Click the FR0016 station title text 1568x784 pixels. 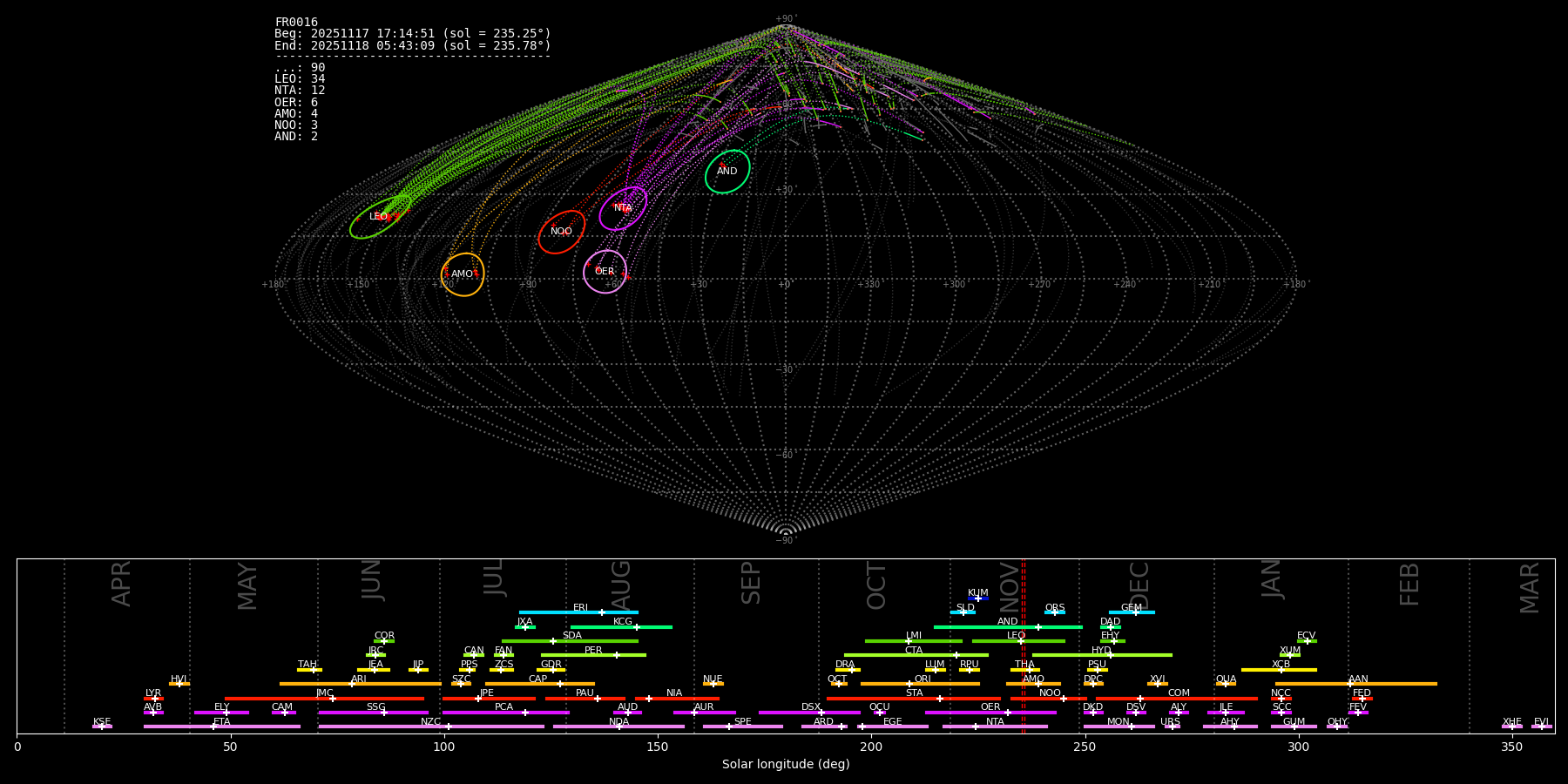click(x=296, y=23)
